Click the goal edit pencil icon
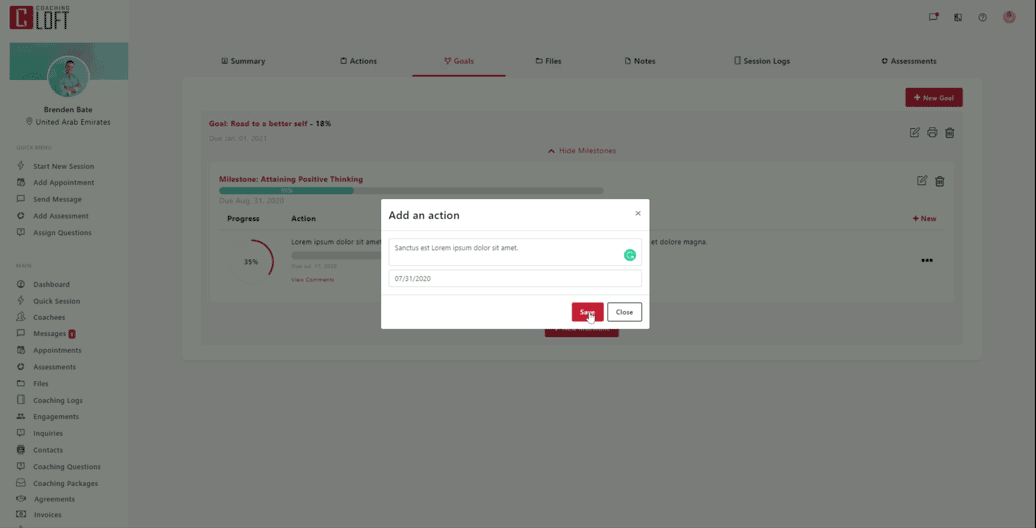This screenshot has height=528, width=1036. tap(914, 132)
